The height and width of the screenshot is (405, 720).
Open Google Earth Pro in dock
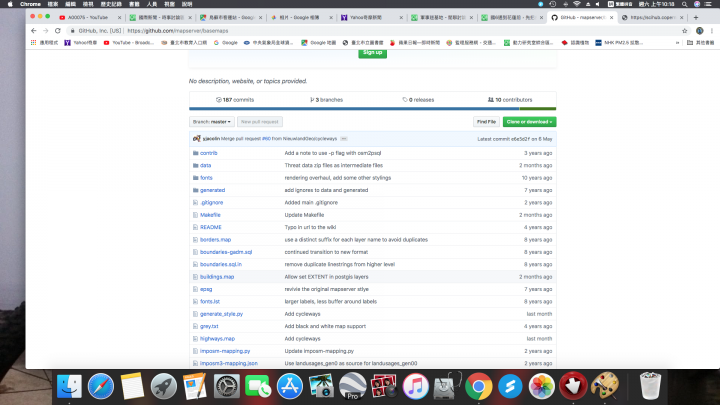pyautogui.click(x=353, y=386)
